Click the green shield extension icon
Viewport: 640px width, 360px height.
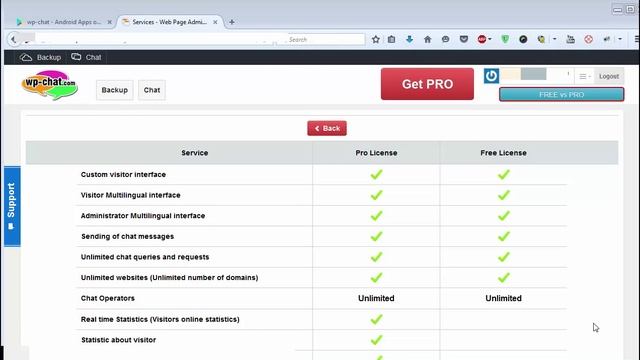[505, 39]
